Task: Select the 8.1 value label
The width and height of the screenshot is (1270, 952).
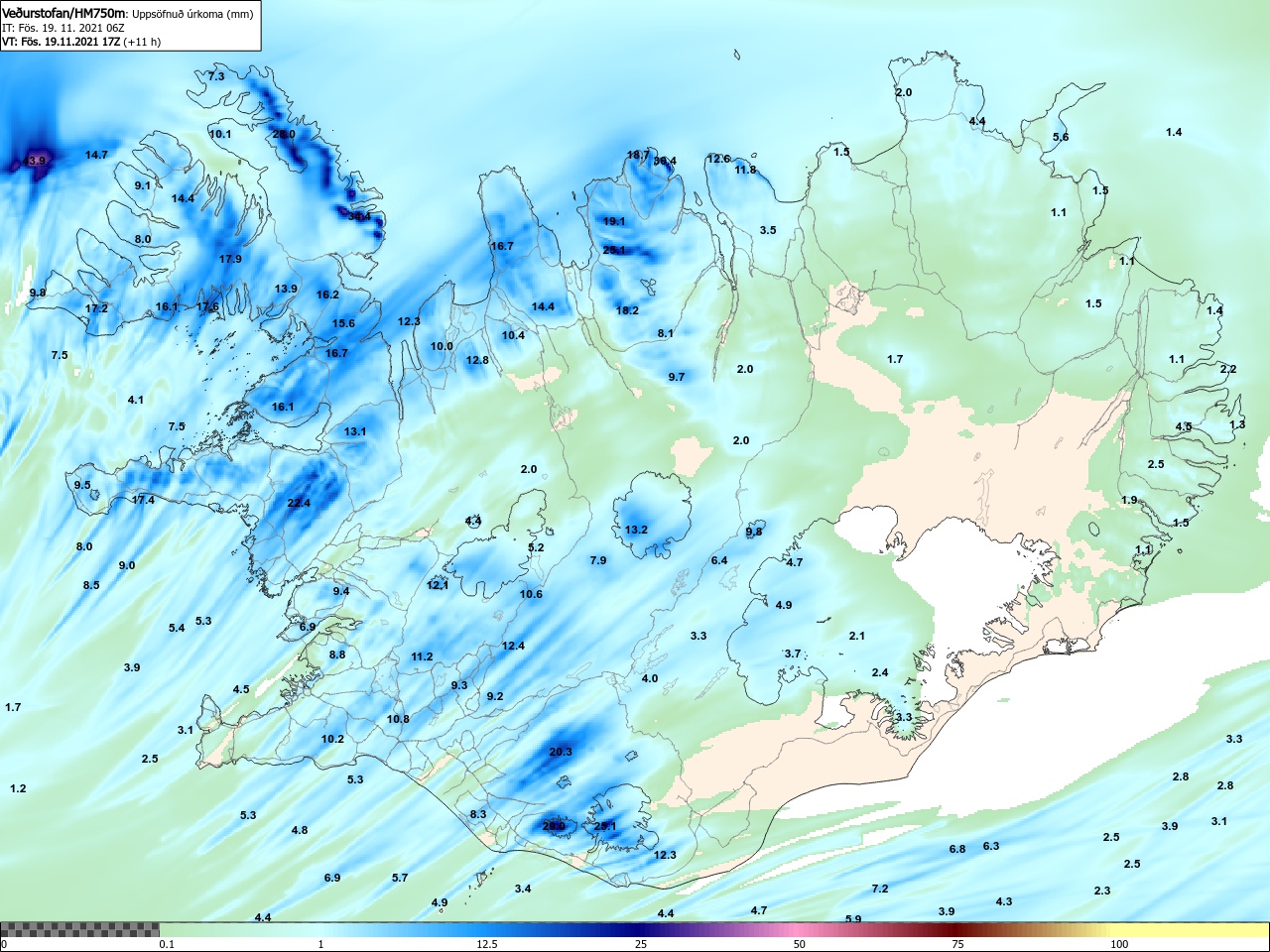Action: click(666, 333)
